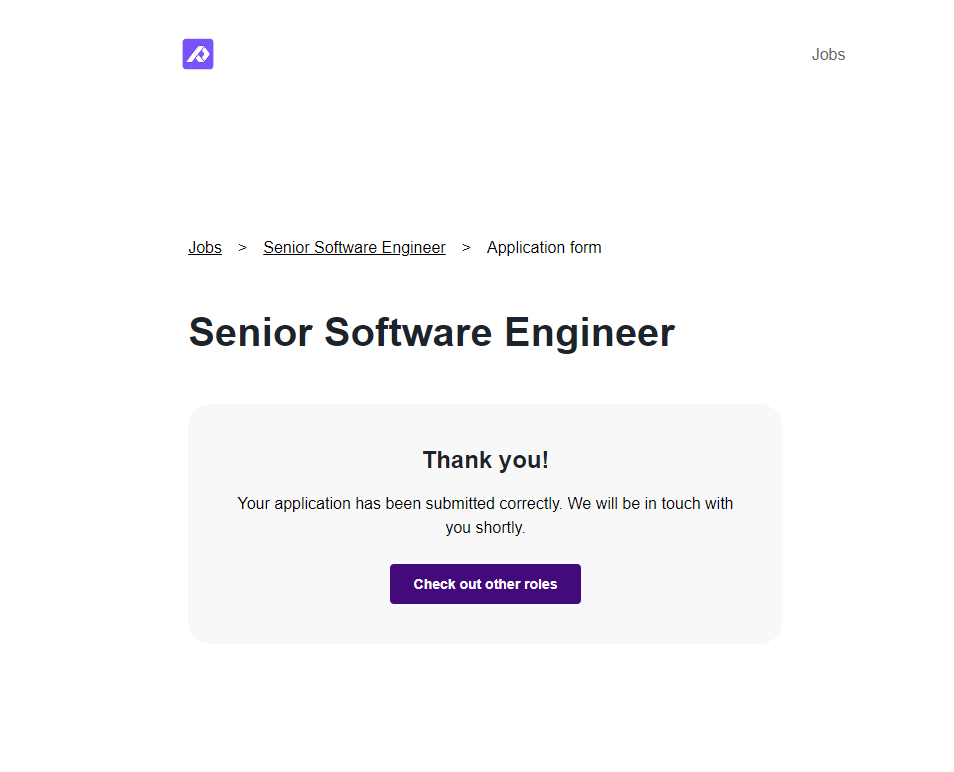Click the "you shortly." text line
Image resolution: width=954 pixels, height=772 pixels.
pyautogui.click(x=485, y=528)
